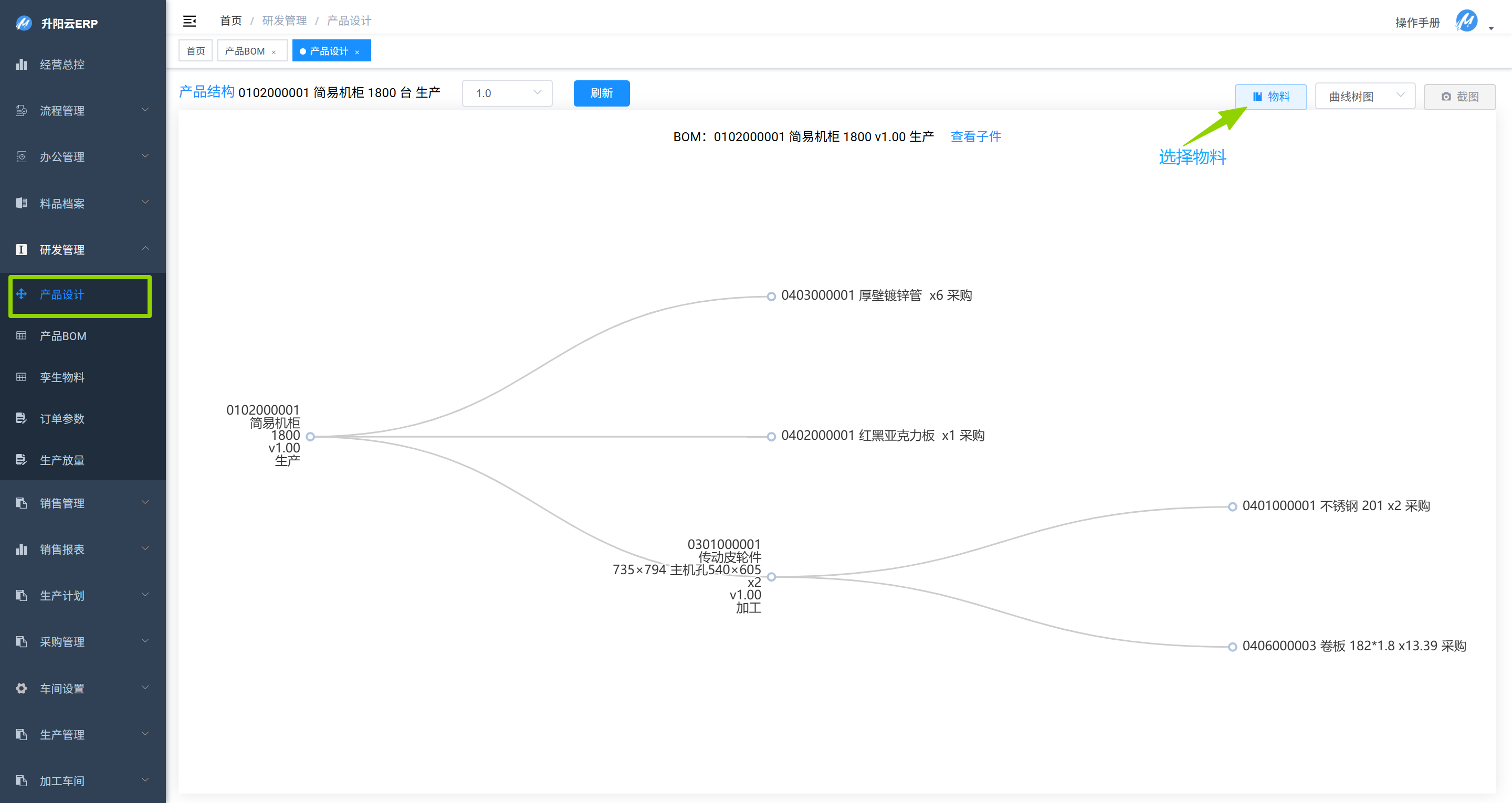Click the 查看子件 link

[975, 137]
